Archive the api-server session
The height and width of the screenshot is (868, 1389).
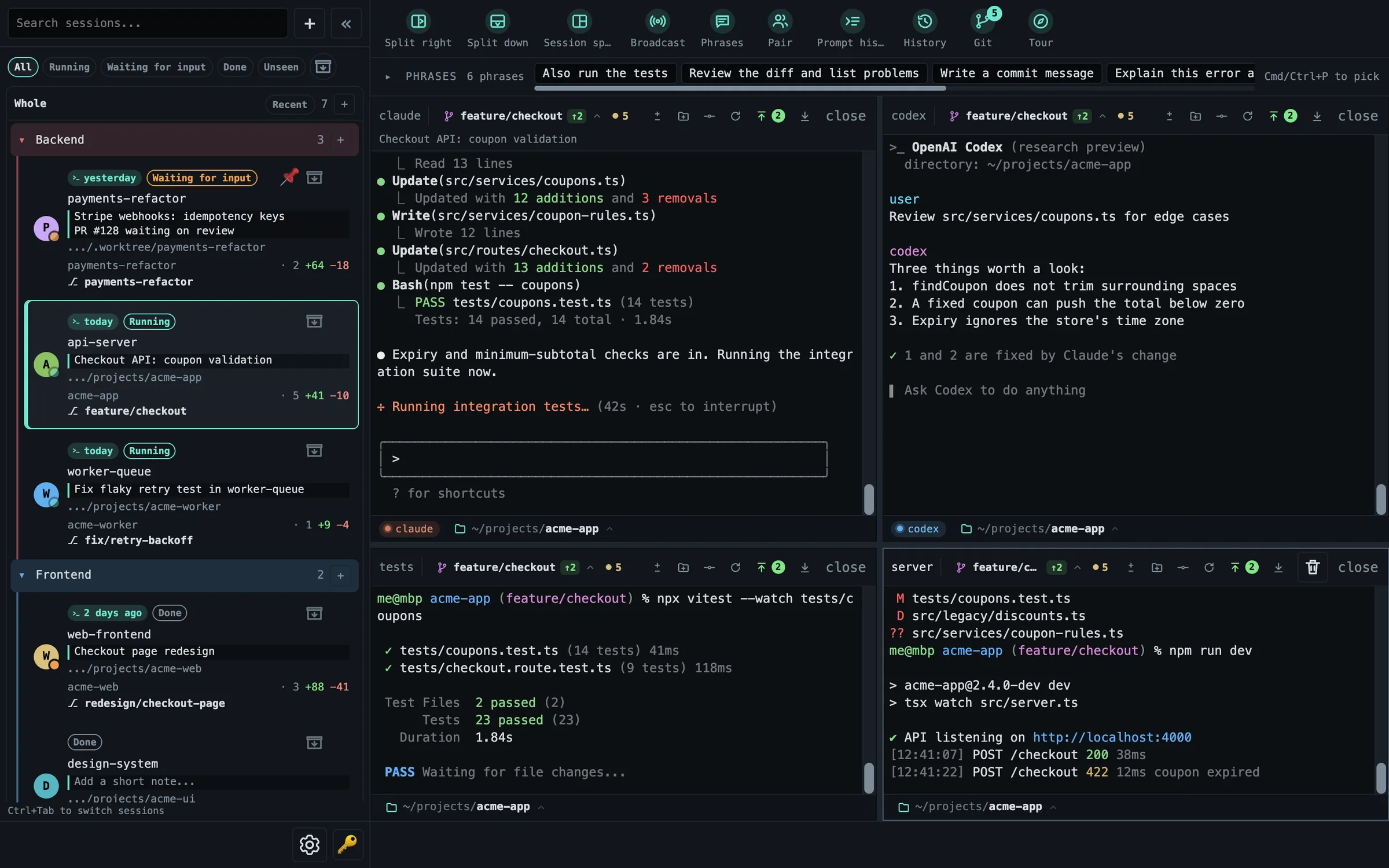314,321
